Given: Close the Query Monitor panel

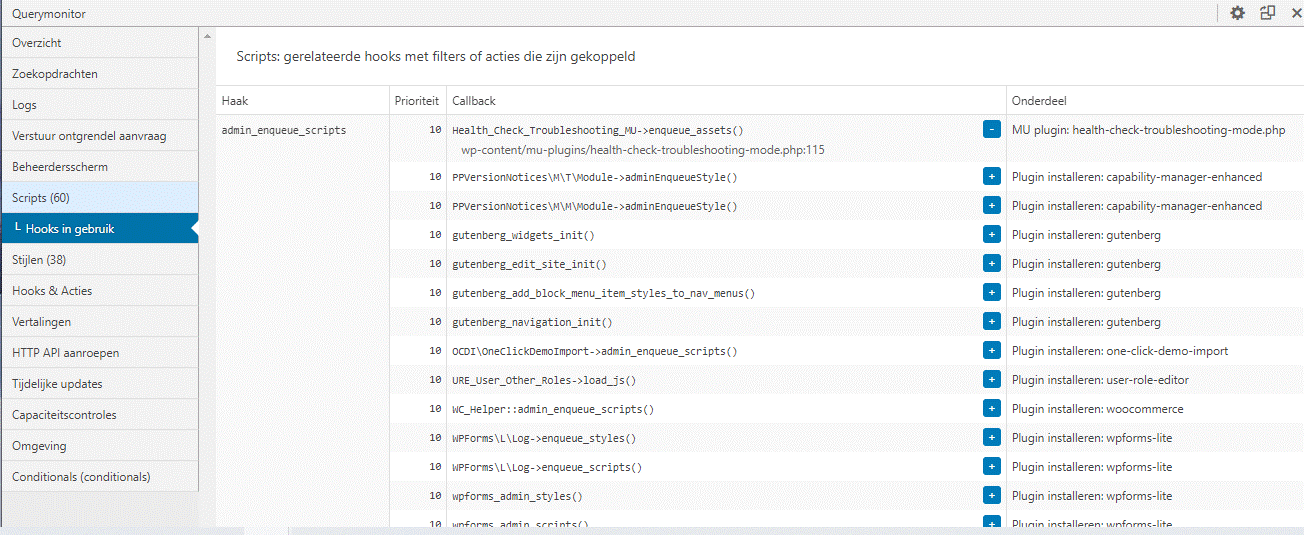Looking at the screenshot, I should [1296, 13].
